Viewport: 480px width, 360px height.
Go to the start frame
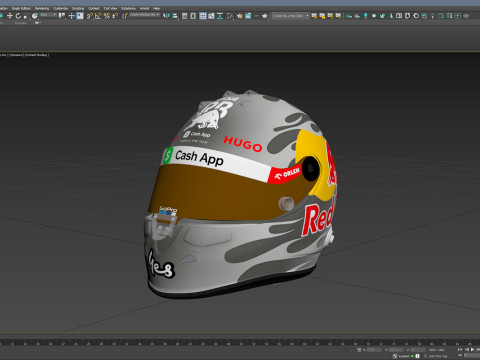(460, 350)
